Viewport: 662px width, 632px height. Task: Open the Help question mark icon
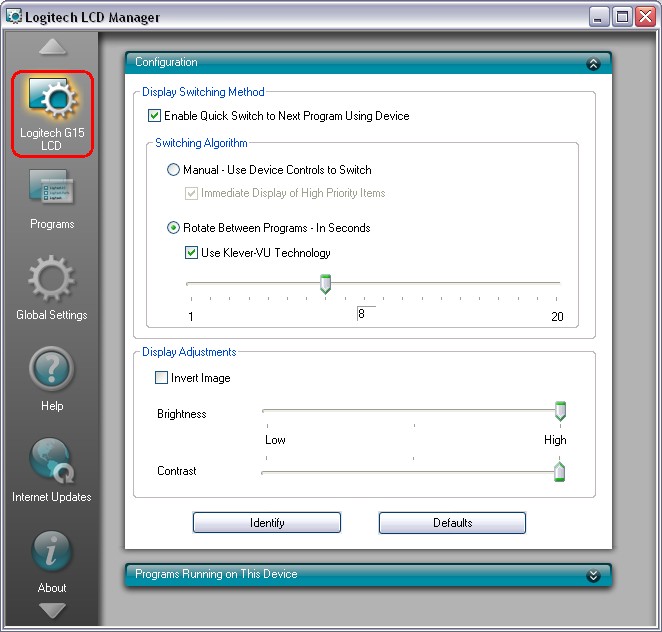(x=52, y=369)
